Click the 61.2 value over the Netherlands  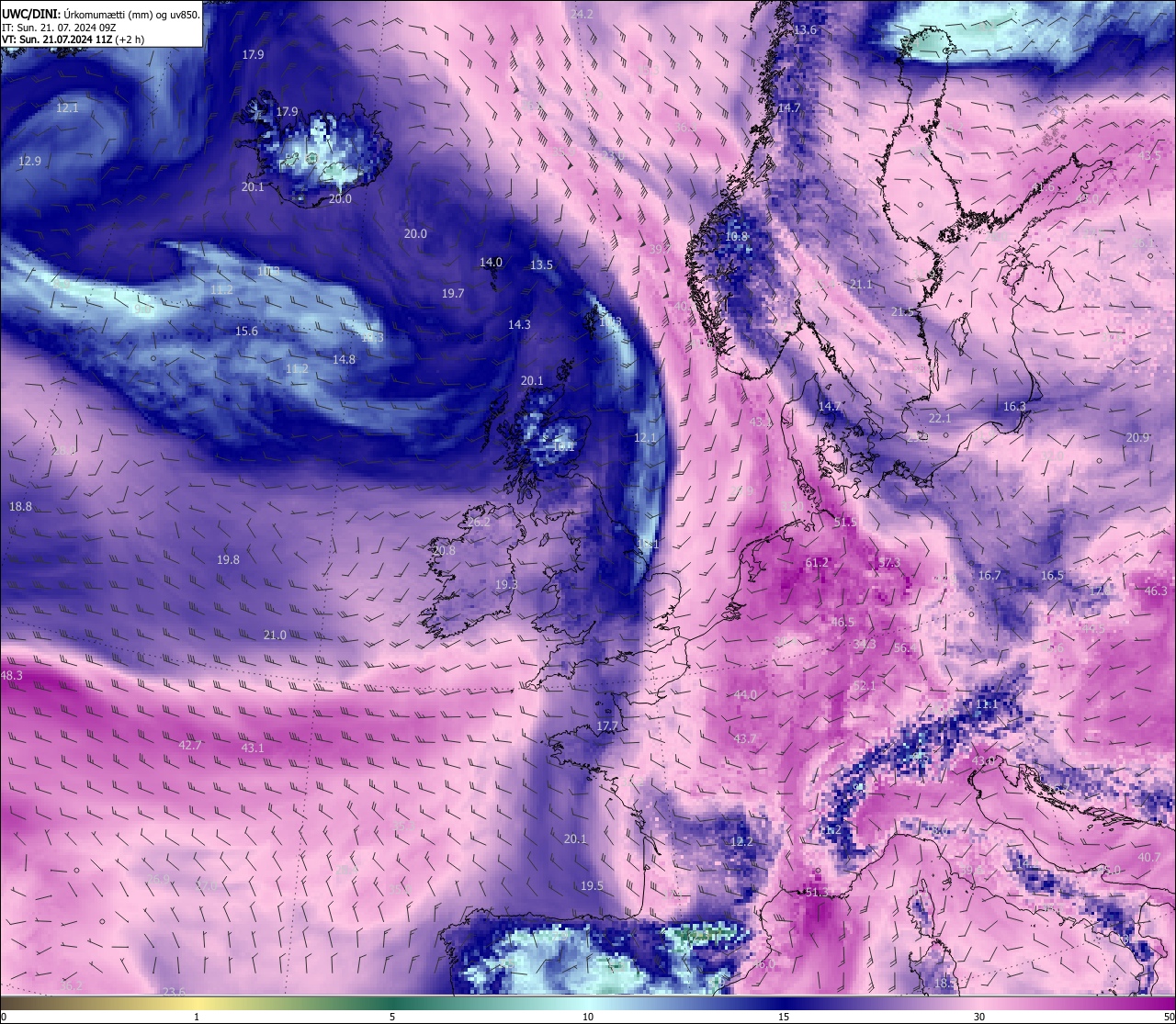[x=817, y=563]
